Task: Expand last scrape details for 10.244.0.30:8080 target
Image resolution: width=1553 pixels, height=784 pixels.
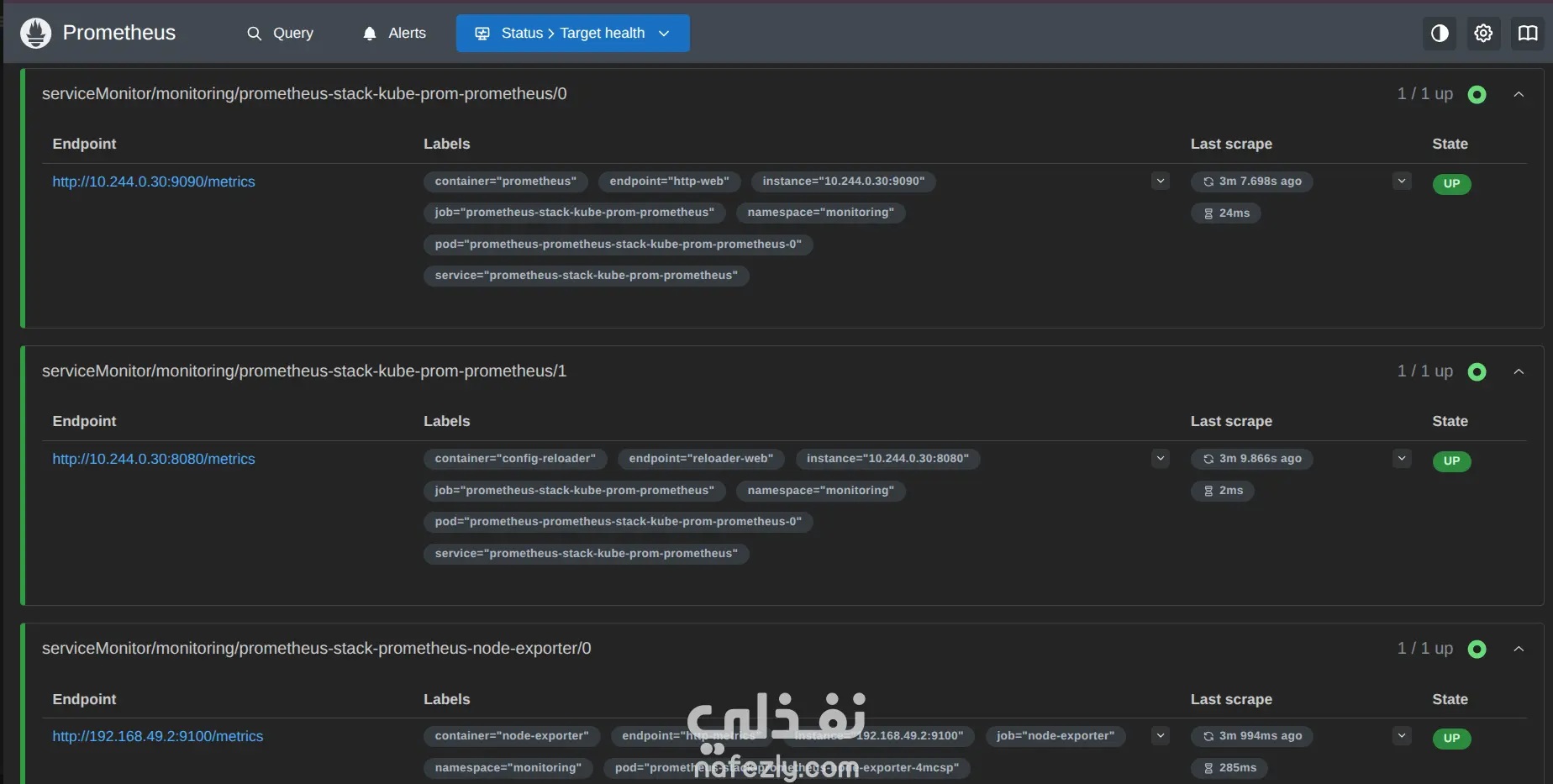Action: pyautogui.click(x=1402, y=458)
